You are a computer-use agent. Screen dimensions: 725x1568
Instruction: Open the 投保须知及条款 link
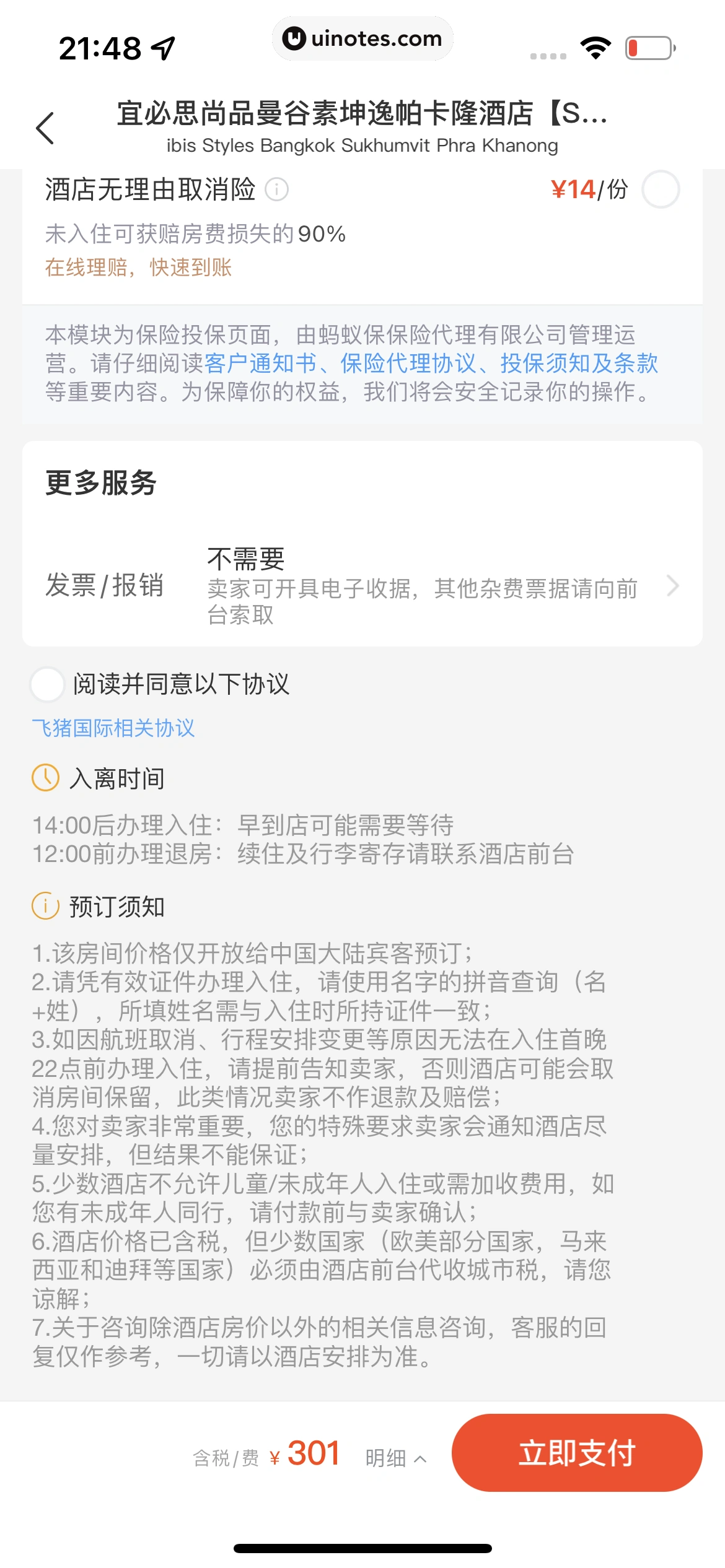coord(579,364)
